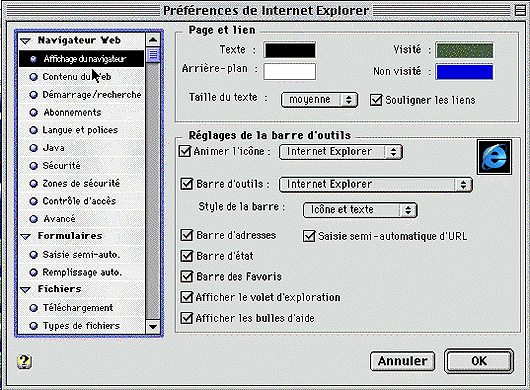Select Téléchargement under Fichiers
The image size is (530, 390).
tap(81, 308)
